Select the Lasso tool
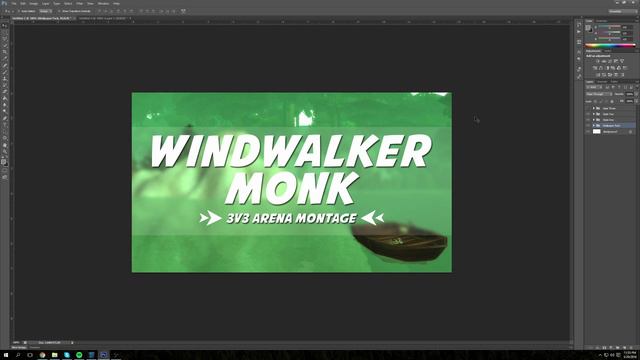The image size is (640, 360). point(4,39)
